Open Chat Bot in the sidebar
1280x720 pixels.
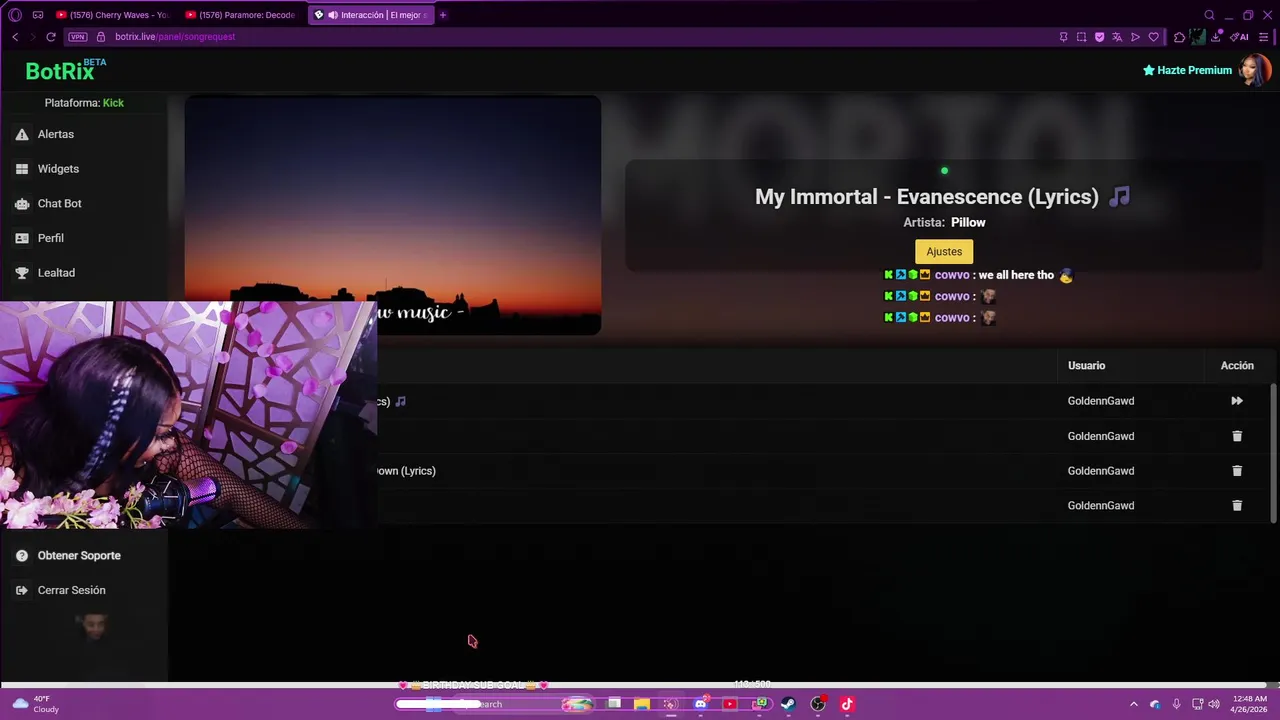[x=59, y=203]
